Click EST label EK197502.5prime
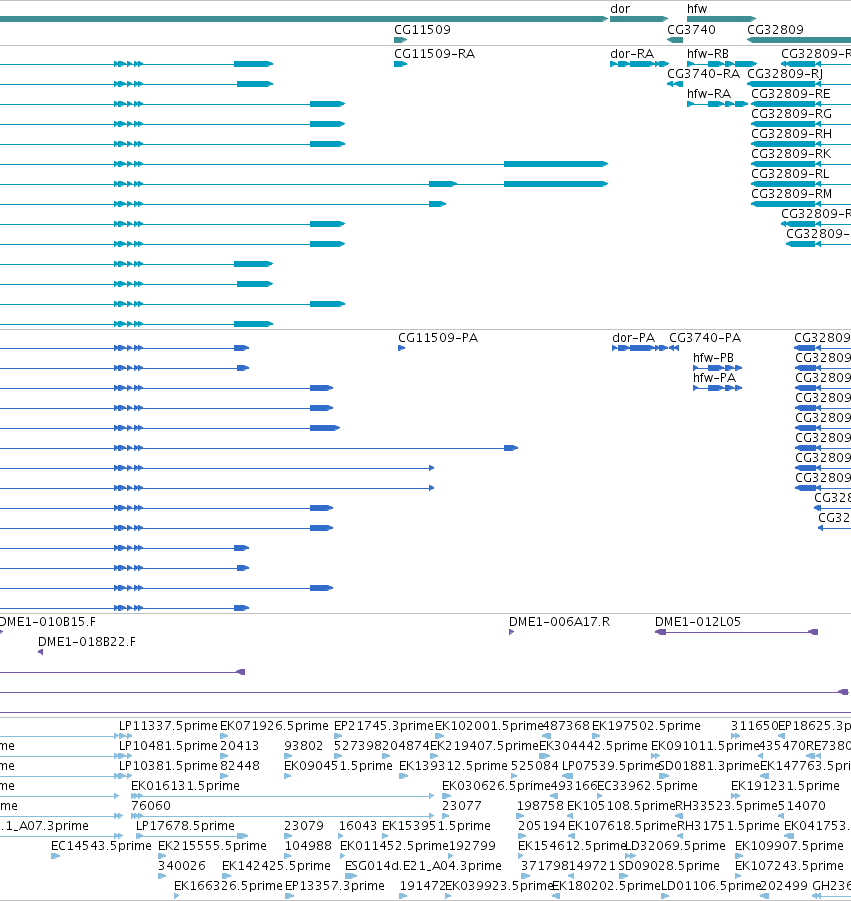851x901 pixels. point(646,726)
